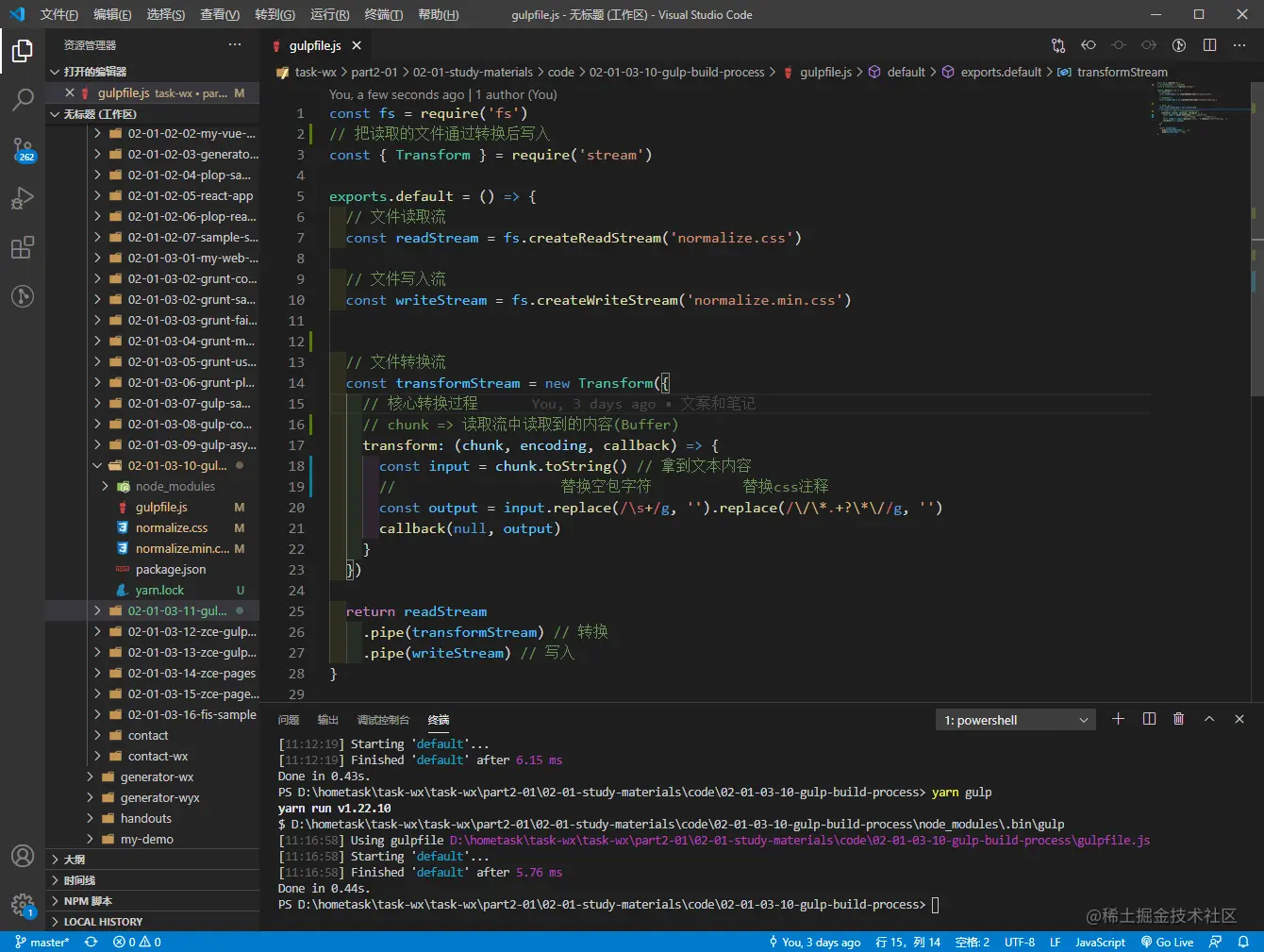Expand the NPM 脚本 section
The height and width of the screenshot is (952, 1264).
pos(88,901)
